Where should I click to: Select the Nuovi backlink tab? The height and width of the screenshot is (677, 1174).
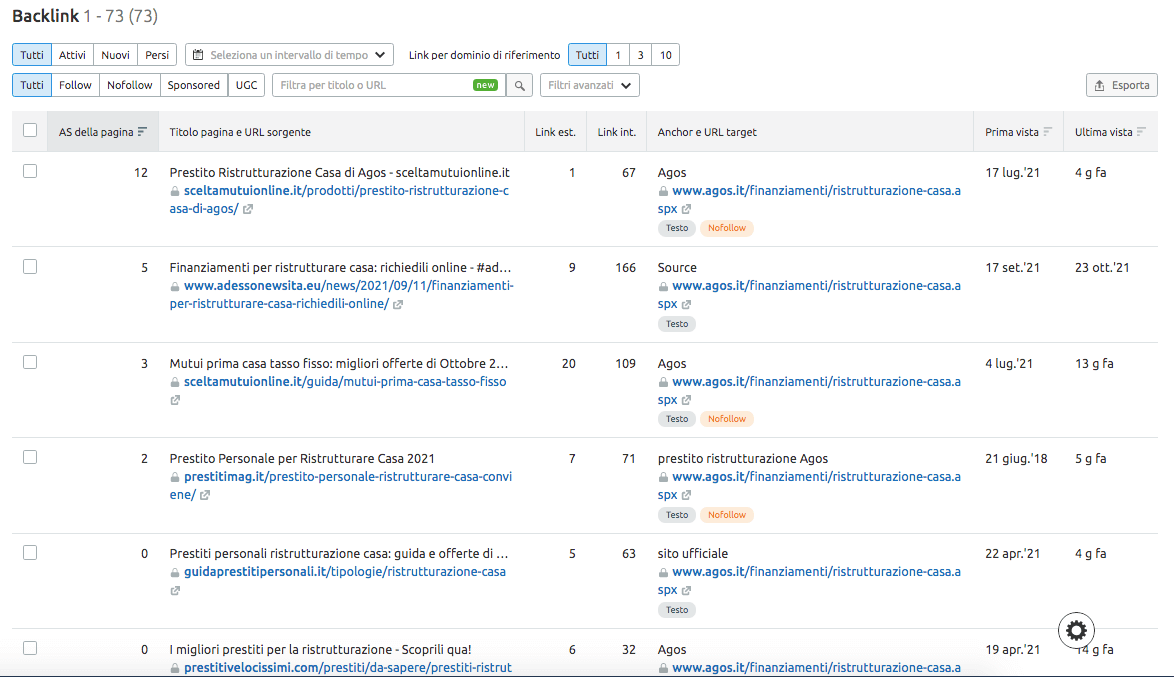(115, 55)
